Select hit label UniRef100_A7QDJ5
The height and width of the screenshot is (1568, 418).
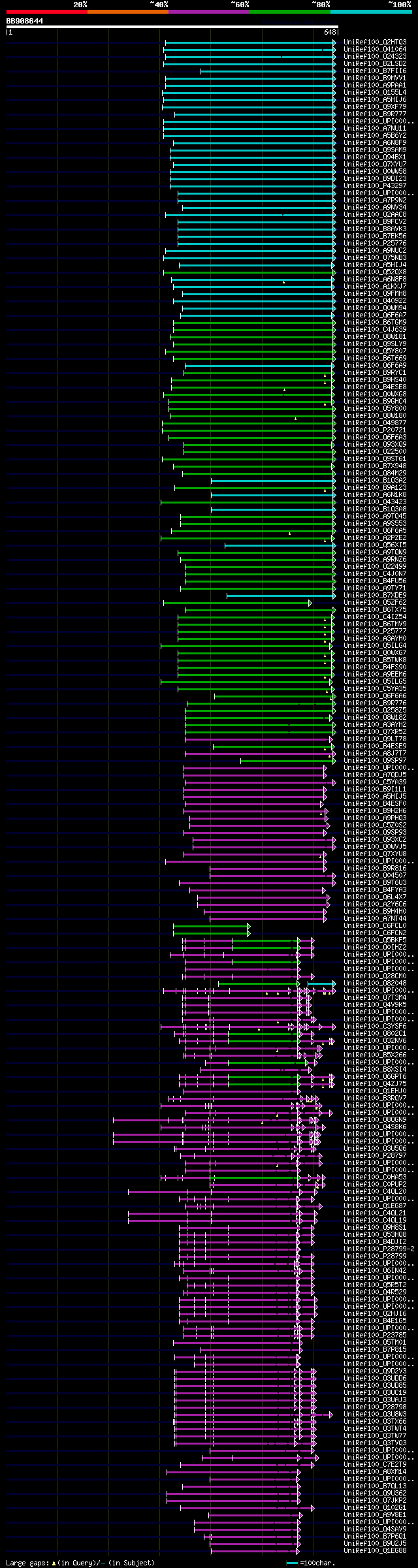tap(375, 775)
